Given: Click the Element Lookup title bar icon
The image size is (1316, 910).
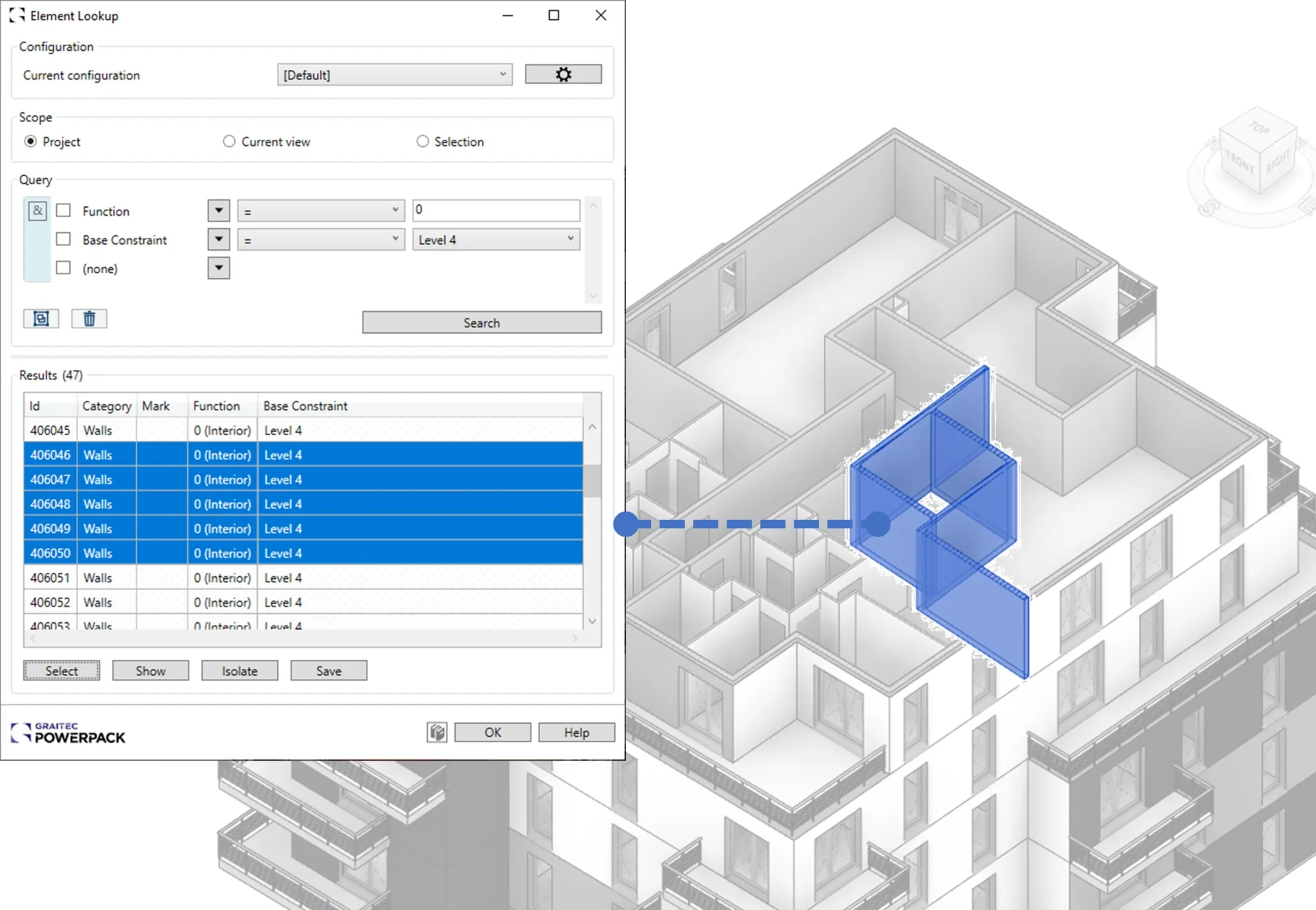Looking at the screenshot, I should click(17, 15).
